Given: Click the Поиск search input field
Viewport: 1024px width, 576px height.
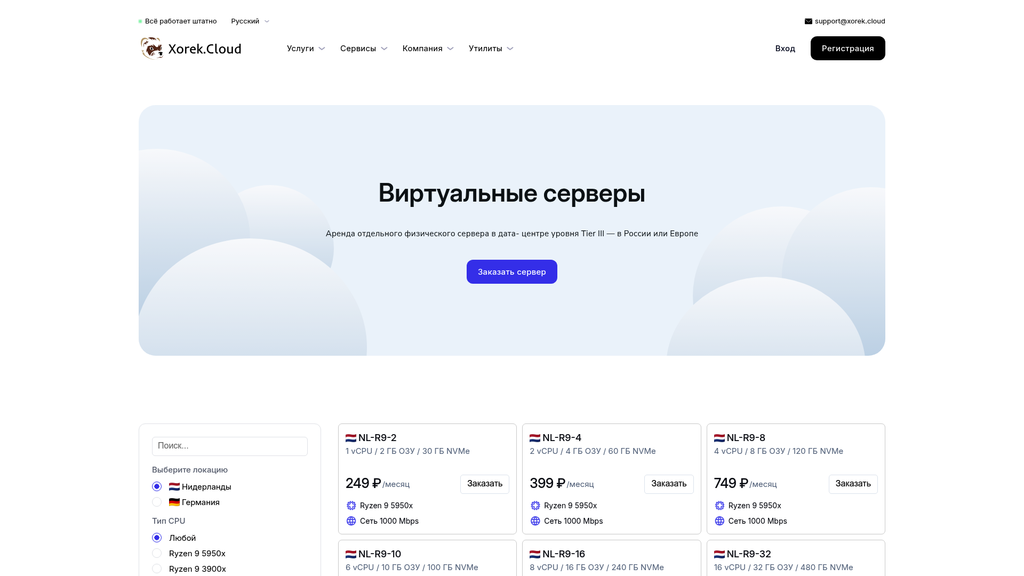Looking at the screenshot, I should pos(230,445).
